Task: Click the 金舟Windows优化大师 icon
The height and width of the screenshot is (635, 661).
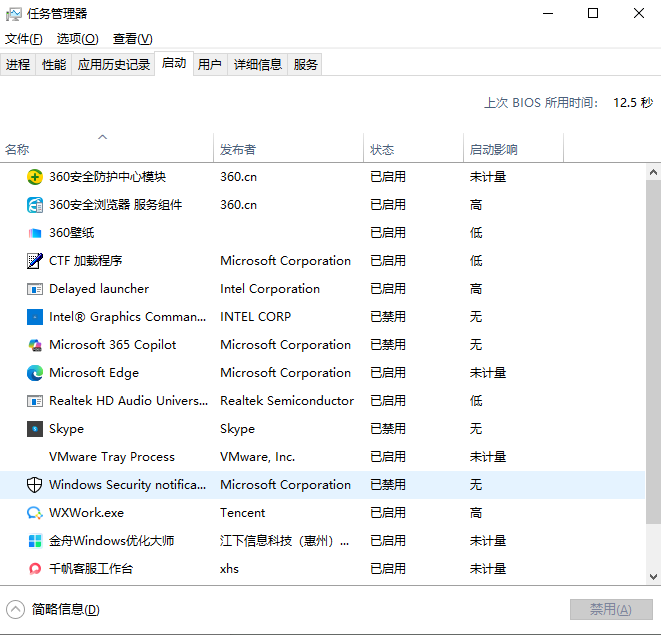Action: (35, 541)
